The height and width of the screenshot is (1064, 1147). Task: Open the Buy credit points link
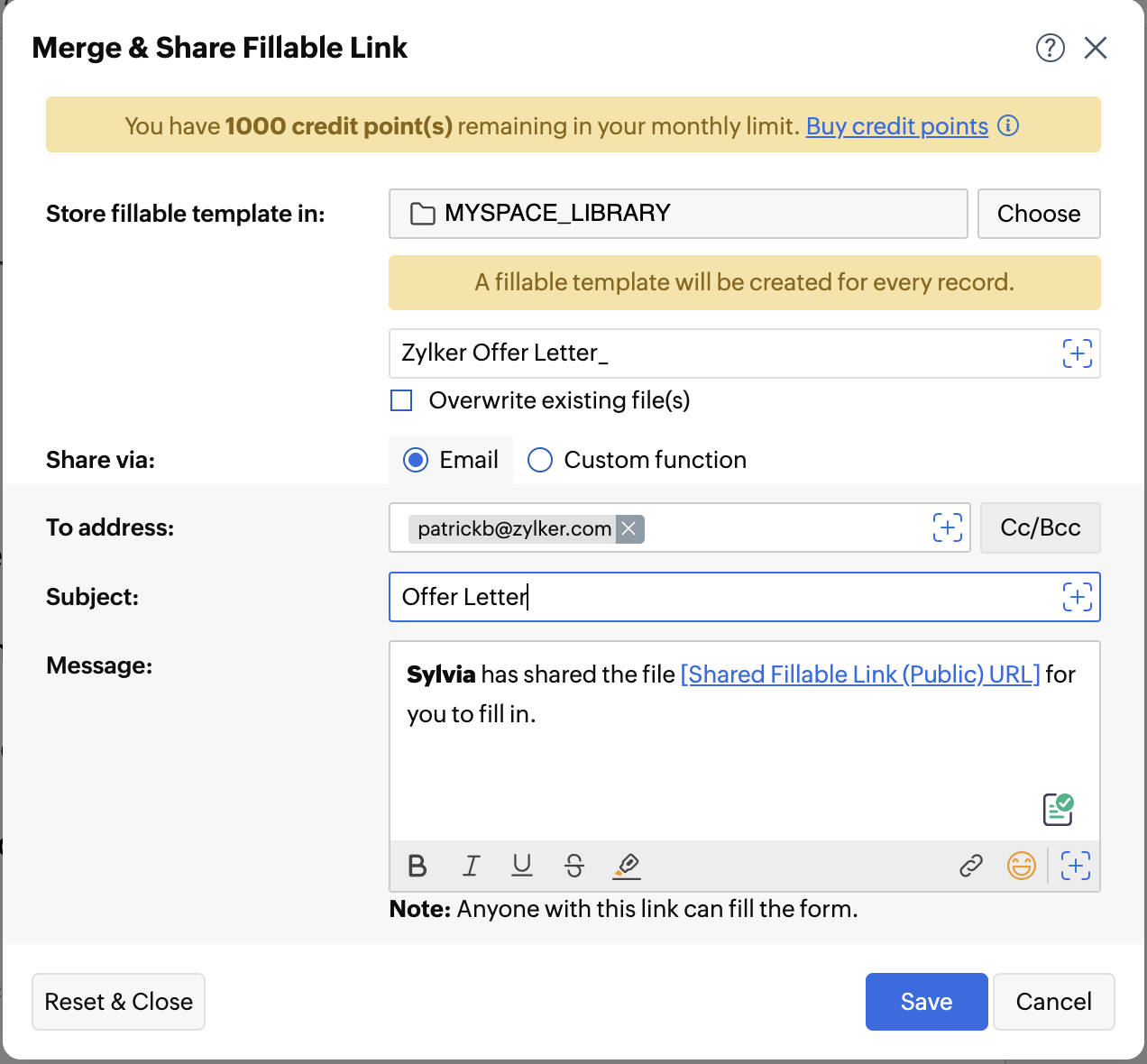pos(896,126)
